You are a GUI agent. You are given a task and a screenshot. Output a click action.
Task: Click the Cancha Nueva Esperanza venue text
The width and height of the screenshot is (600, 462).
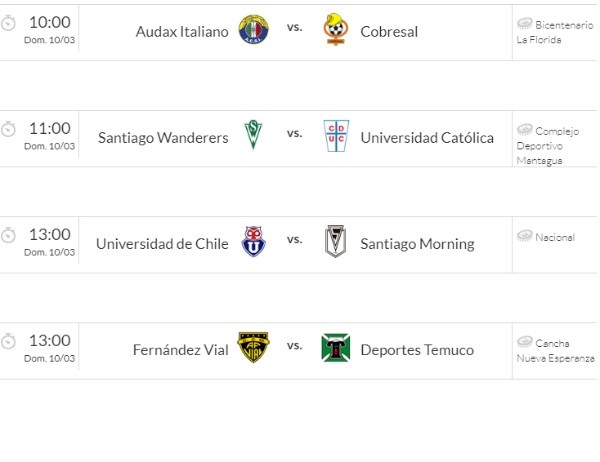[555, 351]
